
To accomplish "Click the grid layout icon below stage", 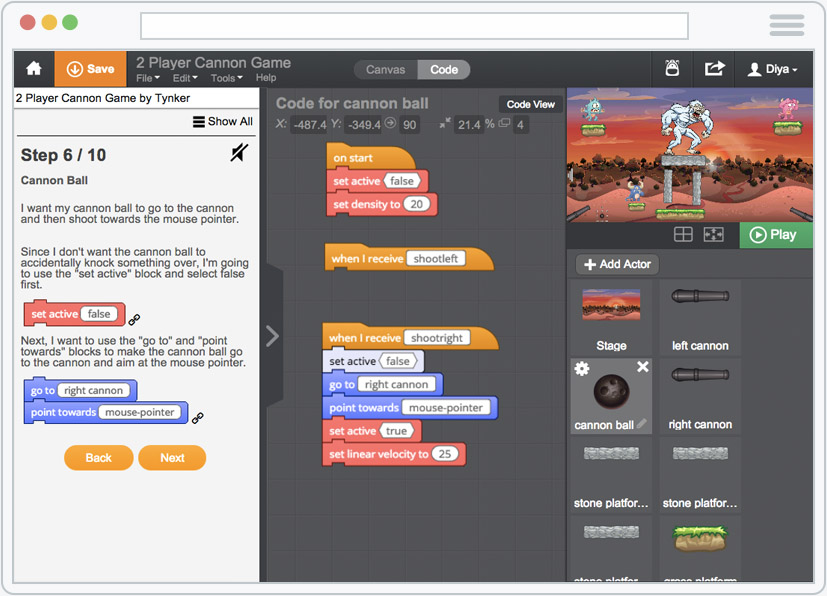I will pyautogui.click(x=683, y=235).
